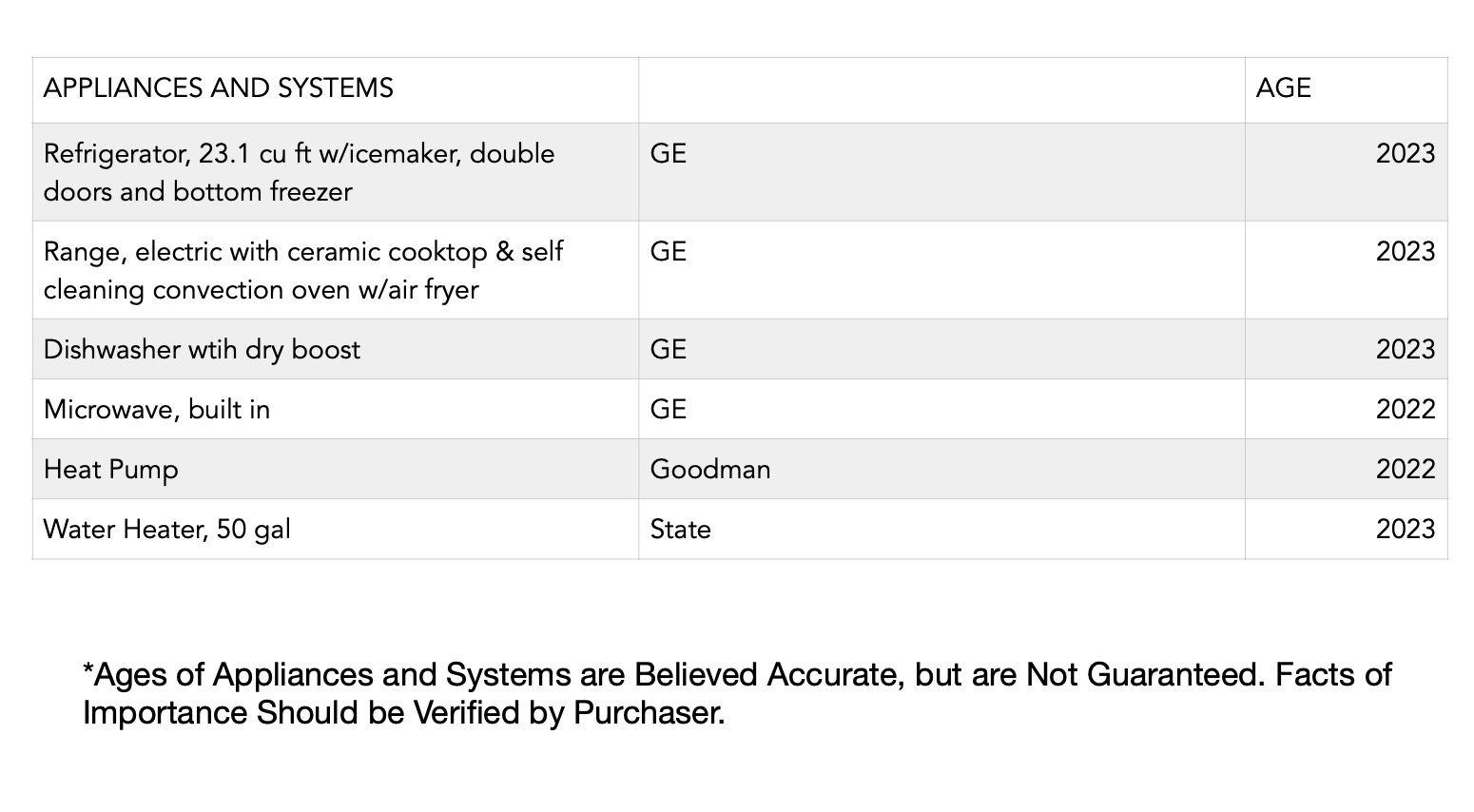This screenshot has width=1474, height=812.
Task: Click the APPLIANCES AND SYSTEMS header cell
Action: tap(219, 88)
